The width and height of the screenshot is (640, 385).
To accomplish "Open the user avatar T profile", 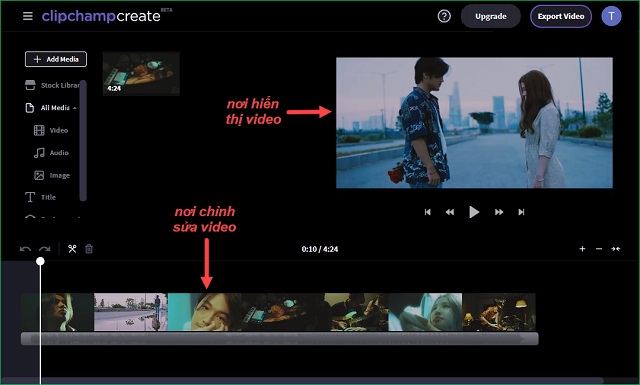I will 611,16.
